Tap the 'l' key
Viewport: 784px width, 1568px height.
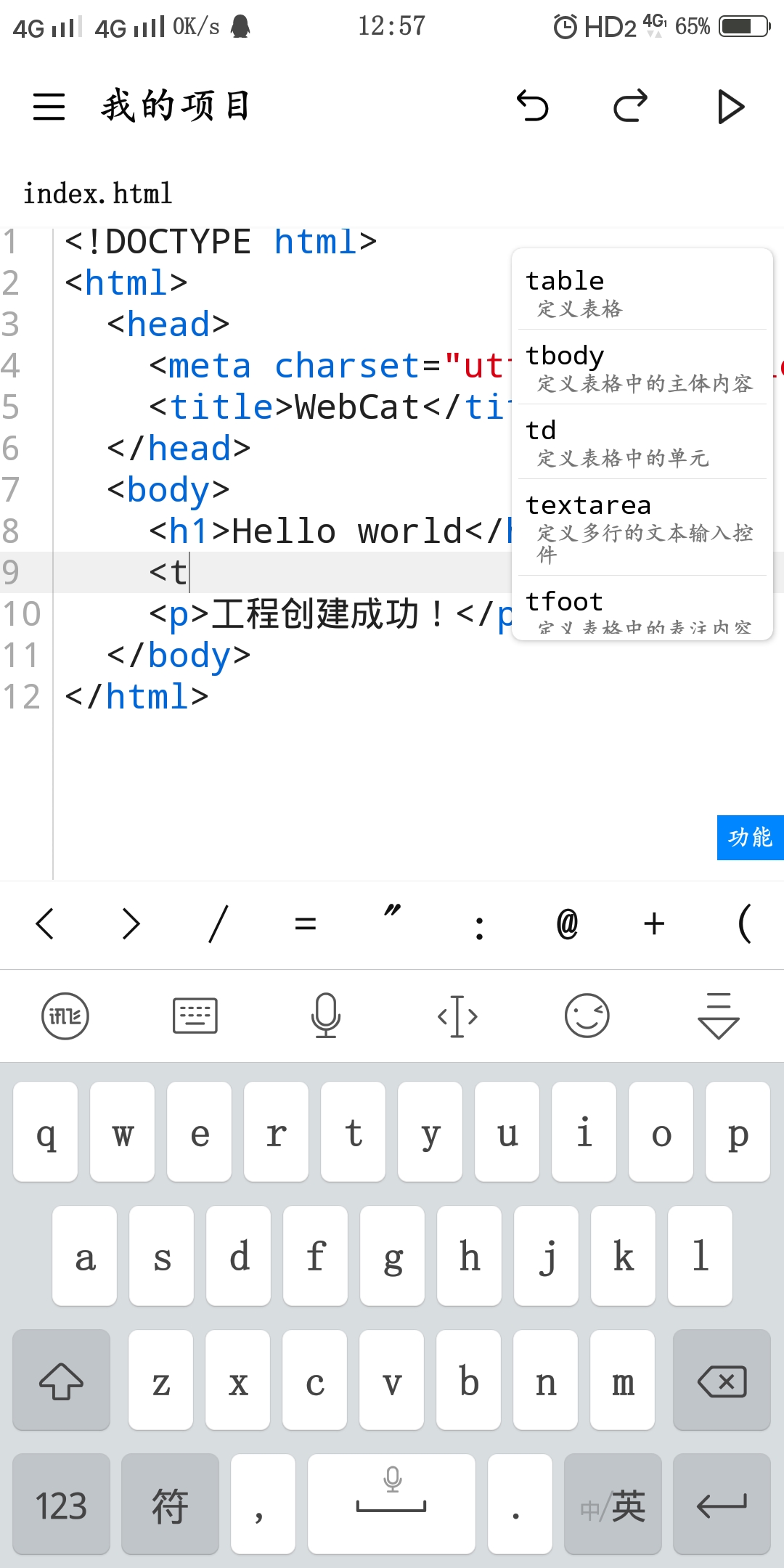(x=700, y=1256)
